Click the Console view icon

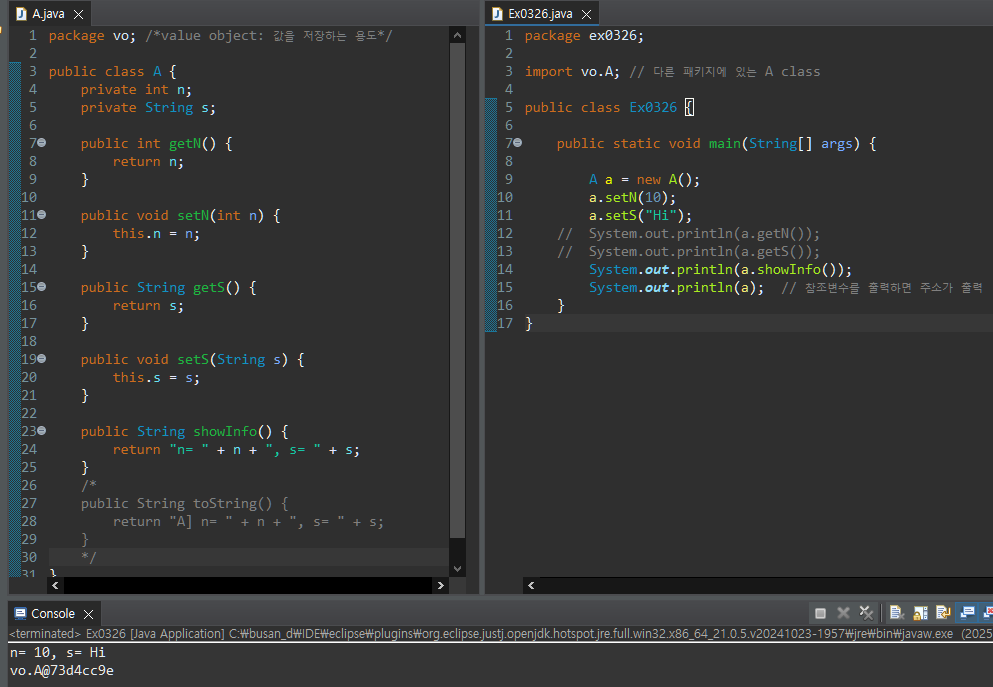click(x=20, y=614)
